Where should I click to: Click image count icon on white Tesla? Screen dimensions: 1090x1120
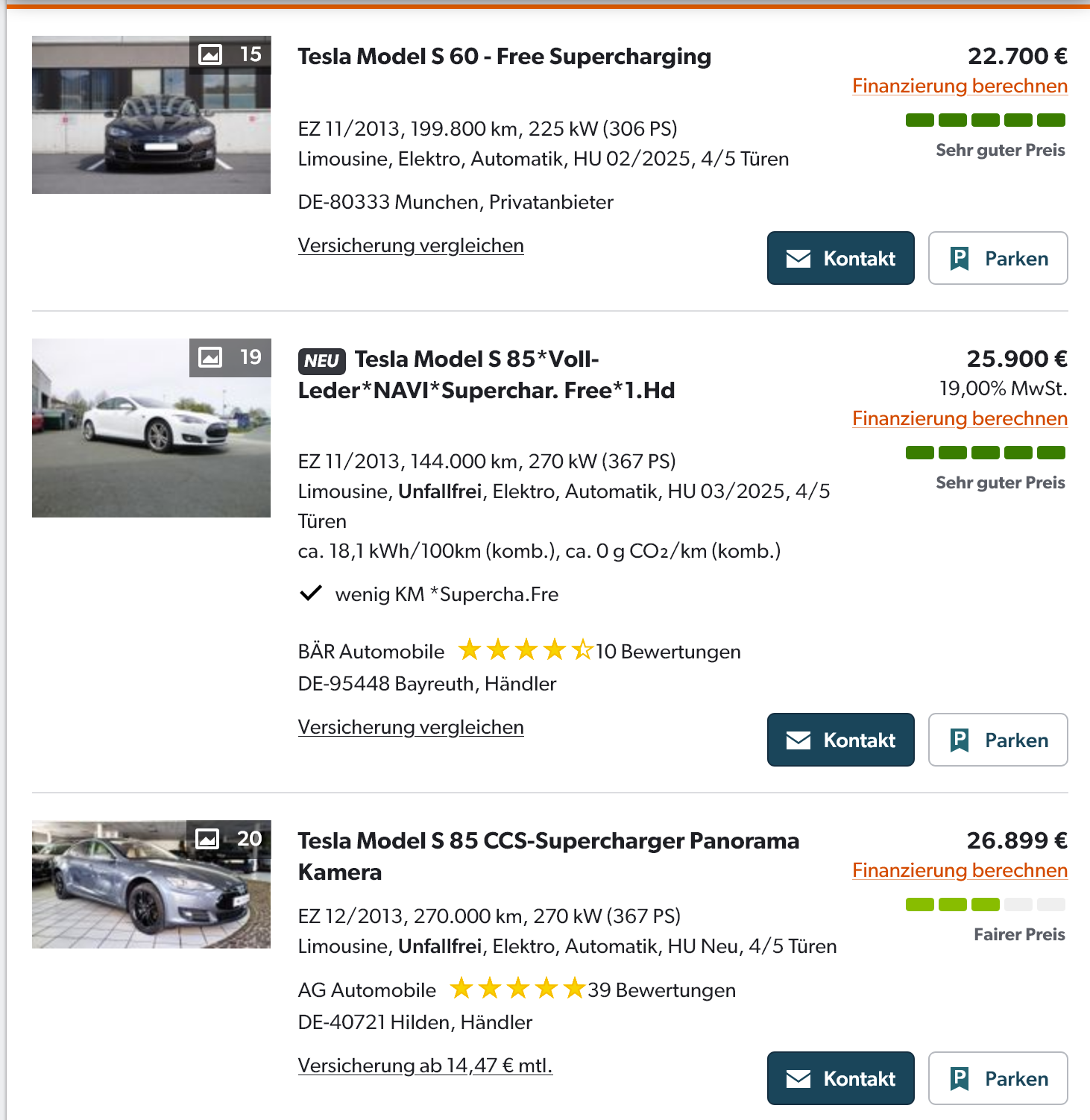click(210, 357)
